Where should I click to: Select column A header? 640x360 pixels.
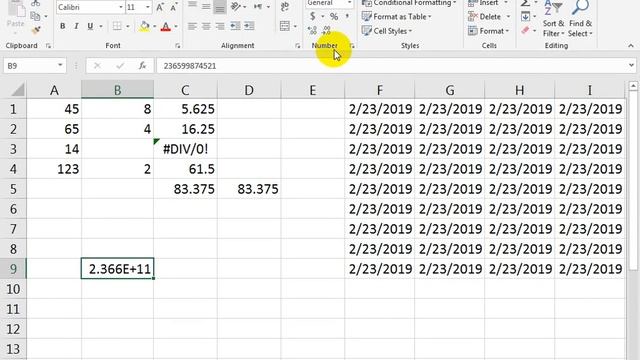[x=54, y=90]
